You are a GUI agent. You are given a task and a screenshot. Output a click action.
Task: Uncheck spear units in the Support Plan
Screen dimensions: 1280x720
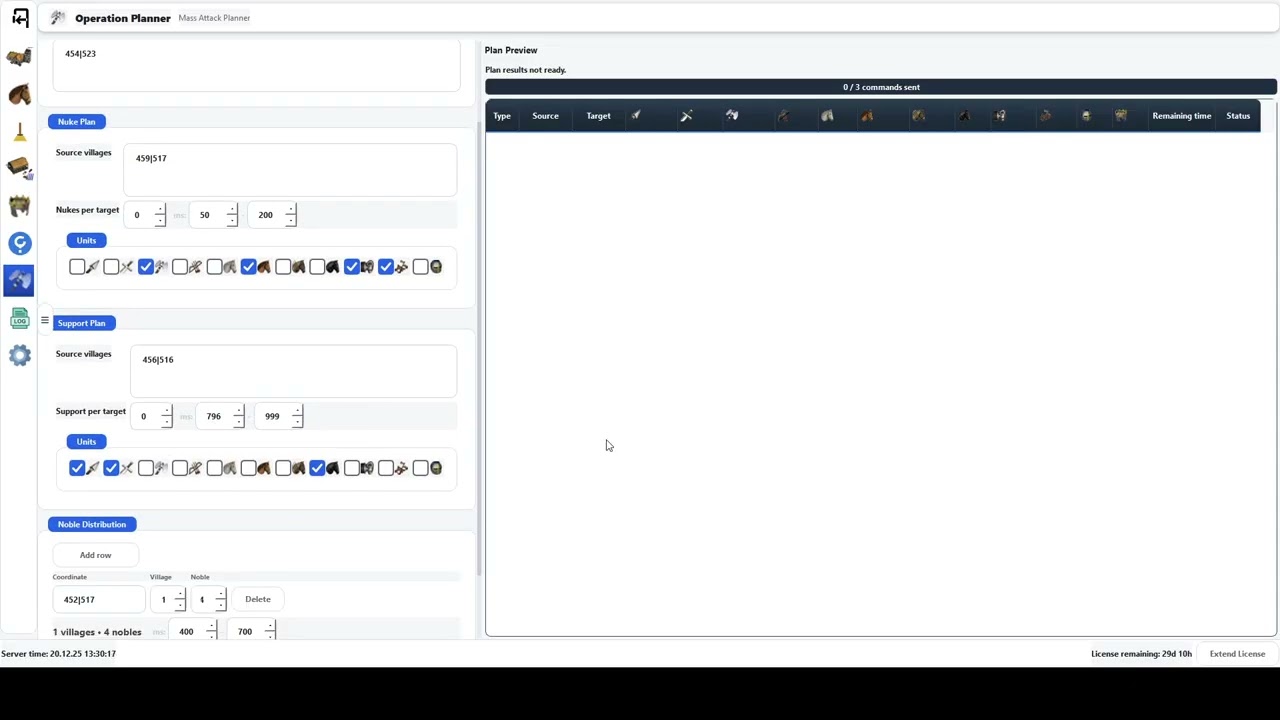click(x=77, y=467)
